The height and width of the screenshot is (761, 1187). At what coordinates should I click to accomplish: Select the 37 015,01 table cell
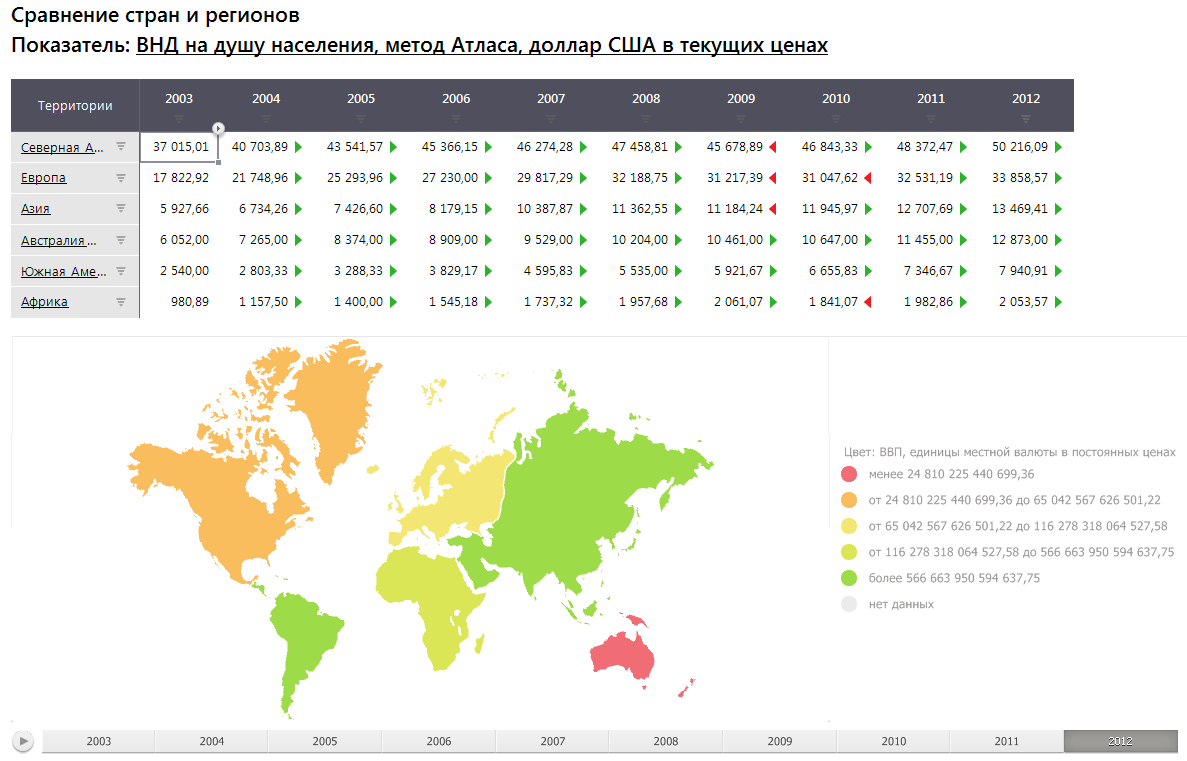point(180,147)
